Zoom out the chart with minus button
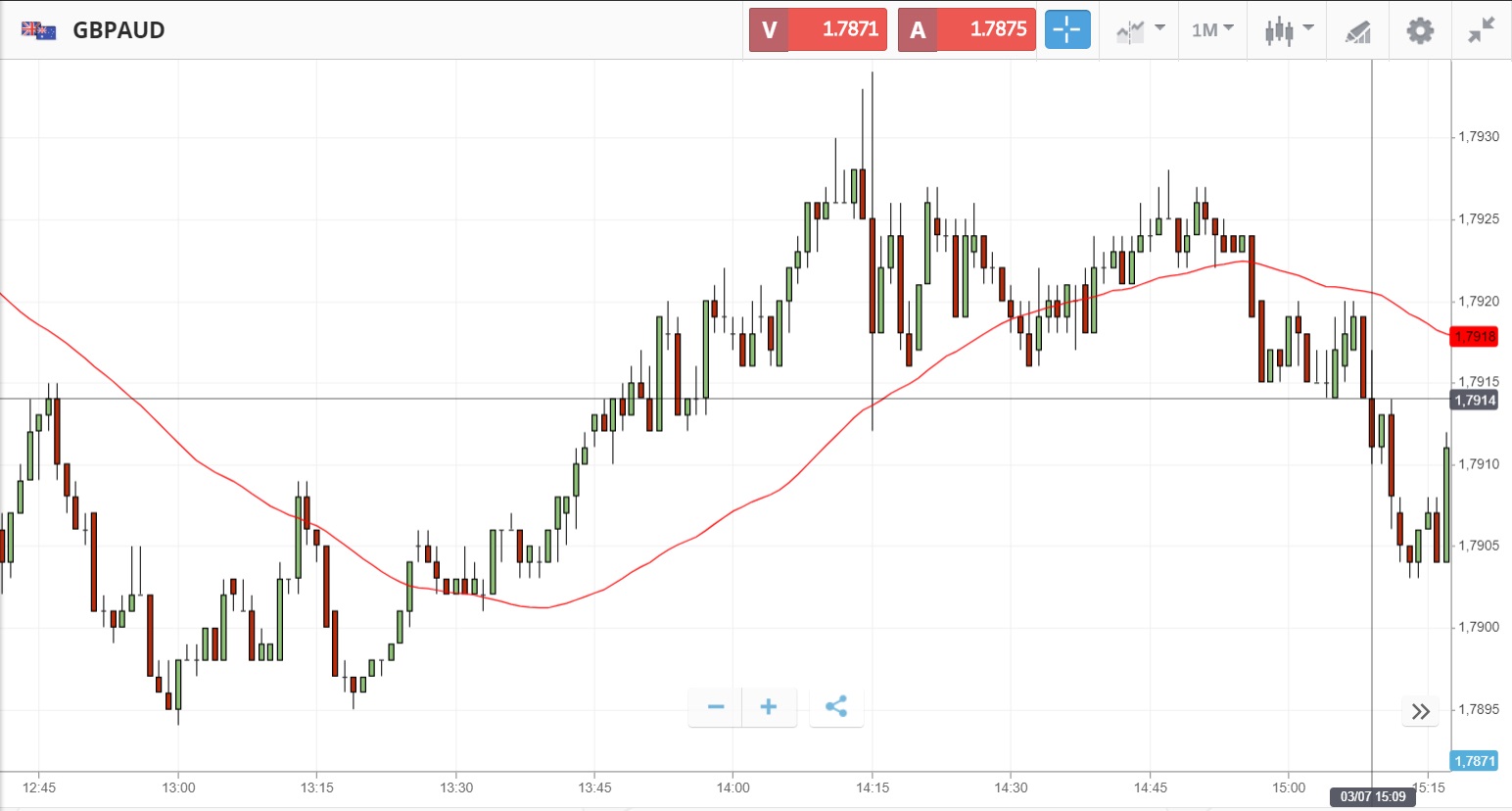1512x811 pixels. [716, 707]
